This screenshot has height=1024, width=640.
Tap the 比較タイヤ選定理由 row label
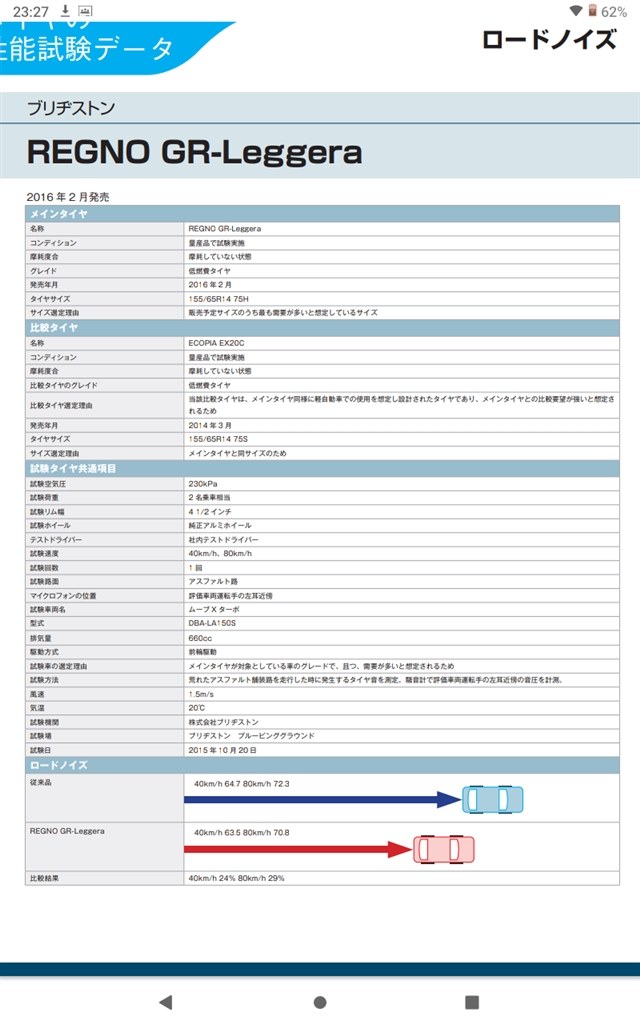[61, 406]
